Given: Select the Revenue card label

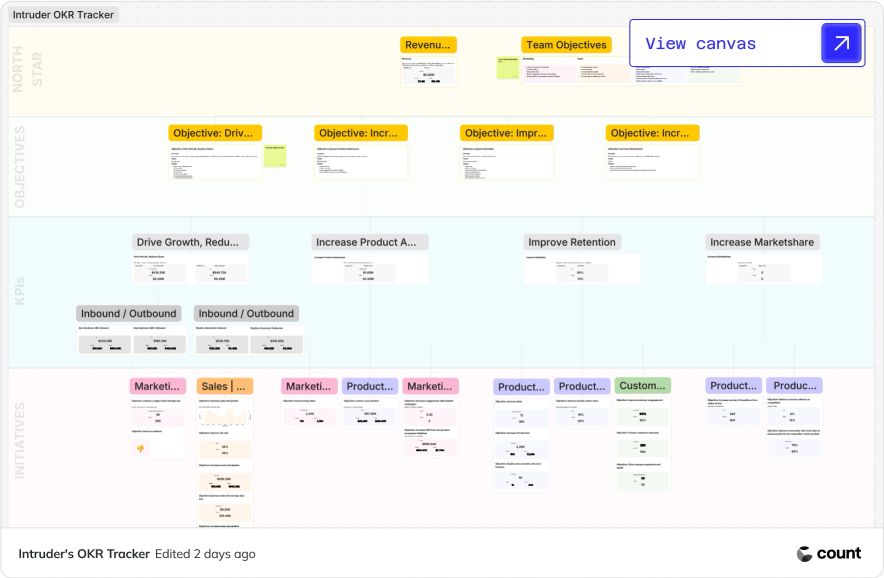Looking at the screenshot, I should click(428, 45).
